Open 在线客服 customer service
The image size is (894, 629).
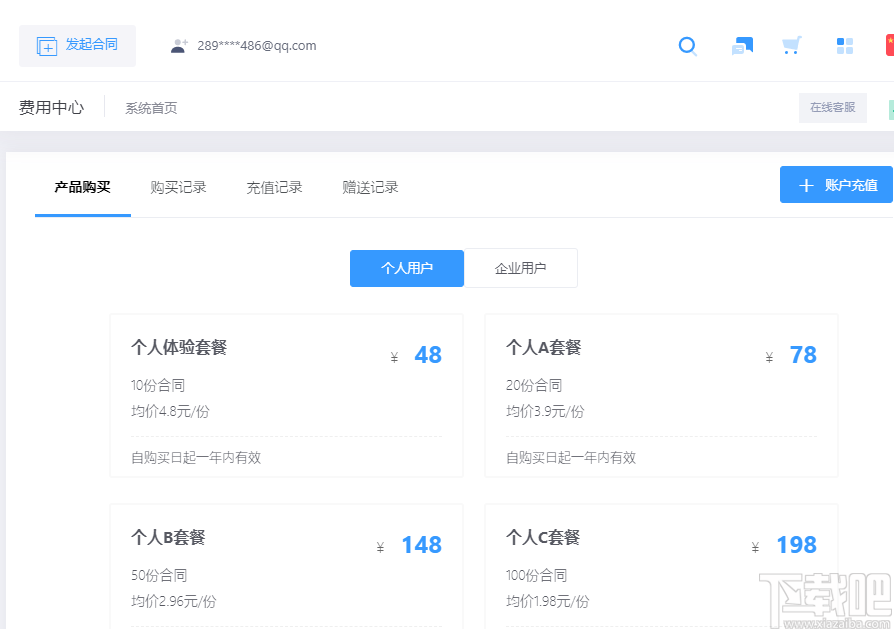click(832, 107)
